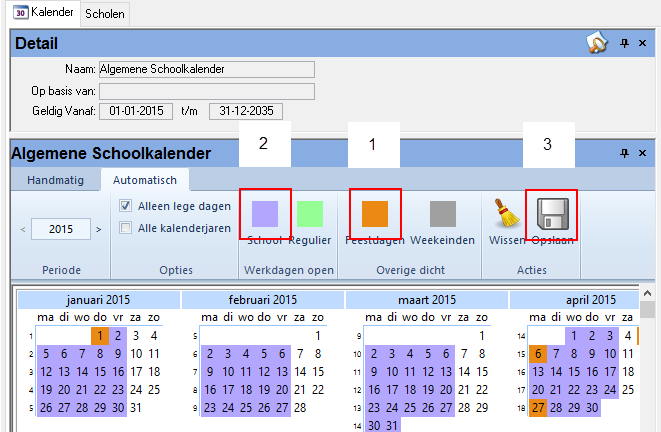The height and width of the screenshot is (432, 661).
Task: Save with the Opslaan floppy disk icon
Action: tap(552, 213)
